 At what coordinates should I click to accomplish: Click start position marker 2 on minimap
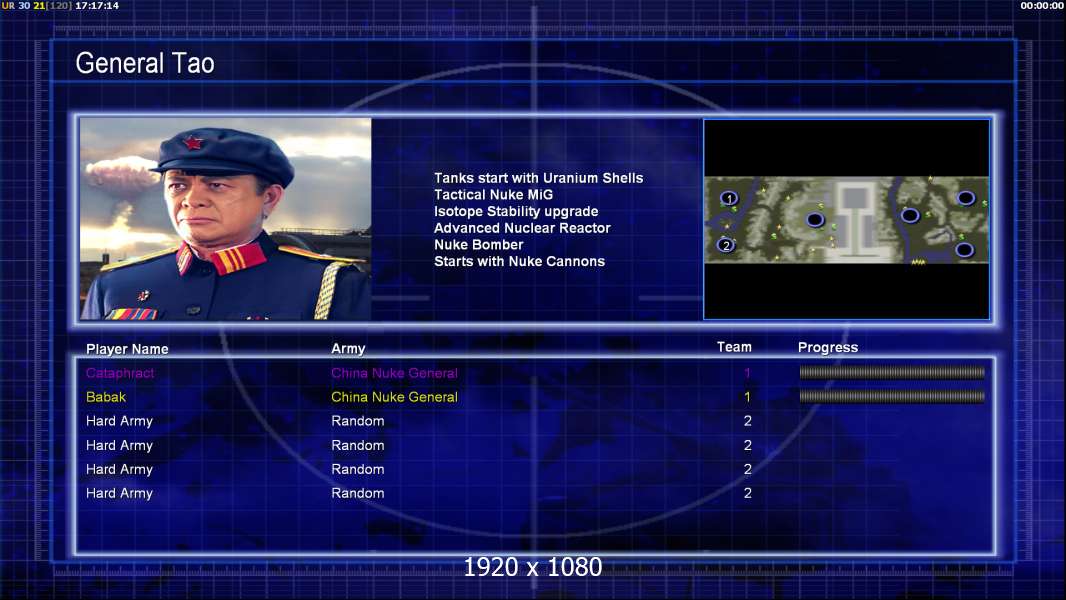point(726,245)
